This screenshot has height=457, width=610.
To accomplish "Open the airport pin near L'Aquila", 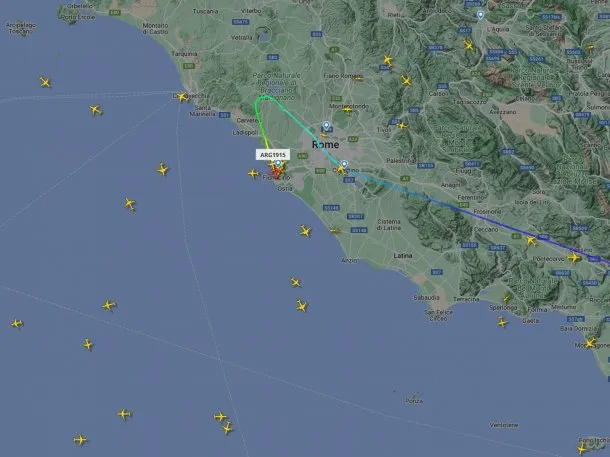I will click(480, 15).
